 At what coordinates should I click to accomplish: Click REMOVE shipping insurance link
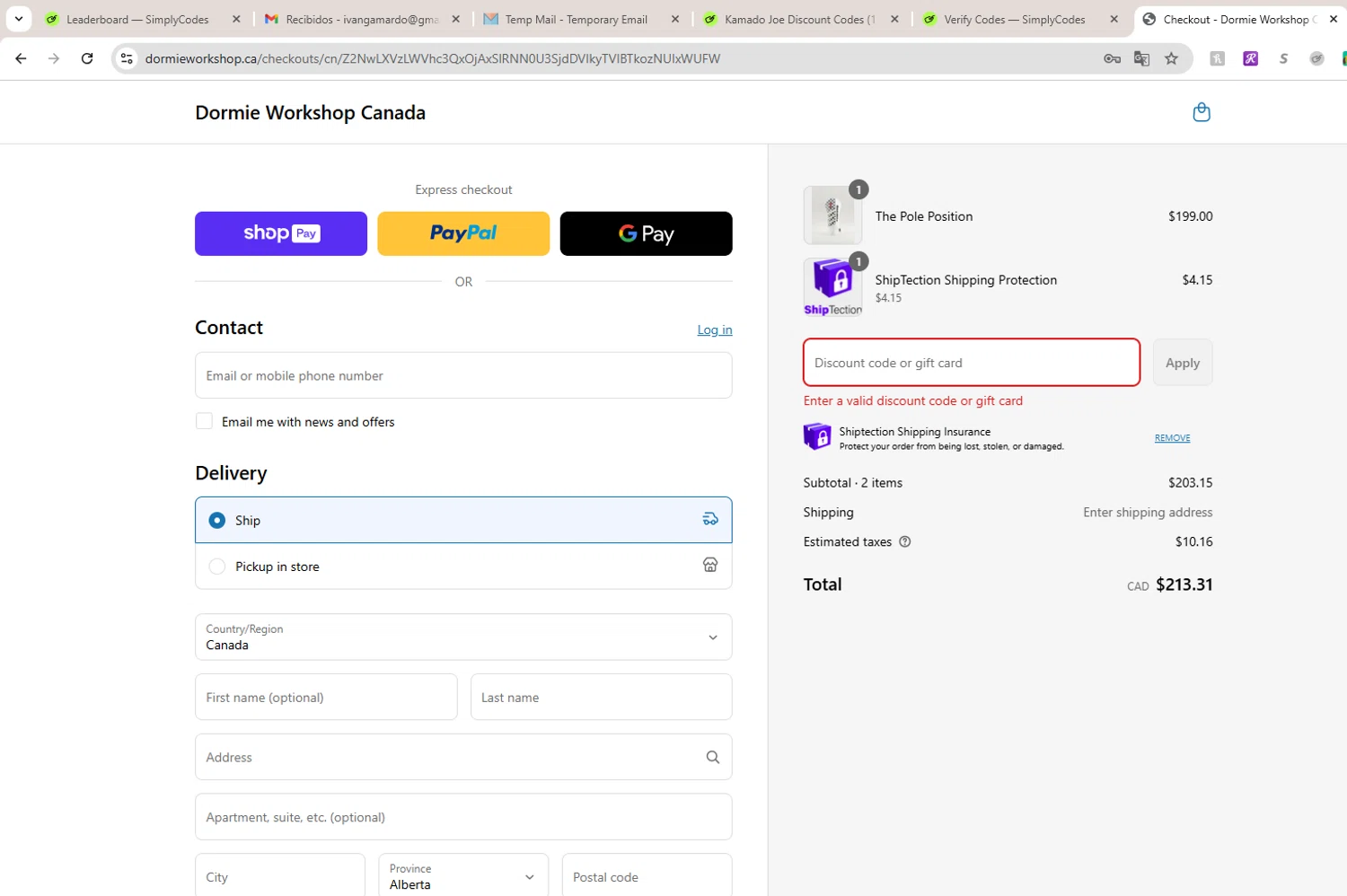(1172, 438)
